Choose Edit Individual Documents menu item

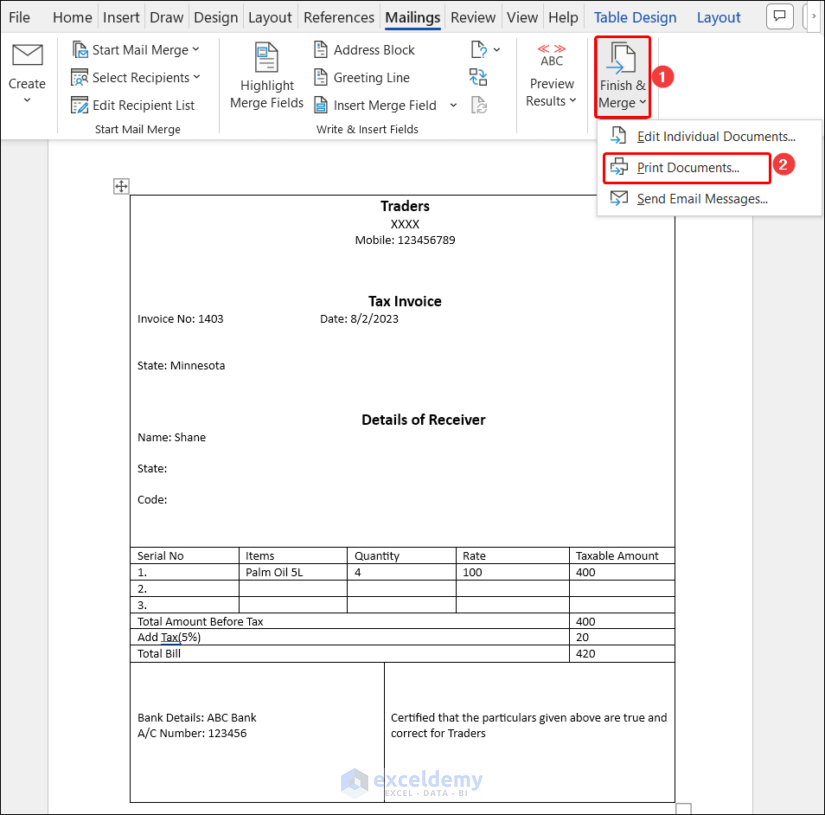pyautogui.click(x=708, y=136)
